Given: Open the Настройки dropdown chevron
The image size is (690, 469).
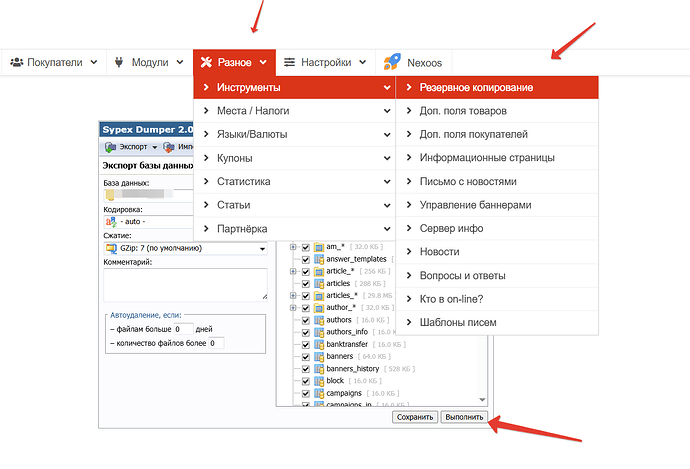Looking at the screenshot, I should click(363, 62).
